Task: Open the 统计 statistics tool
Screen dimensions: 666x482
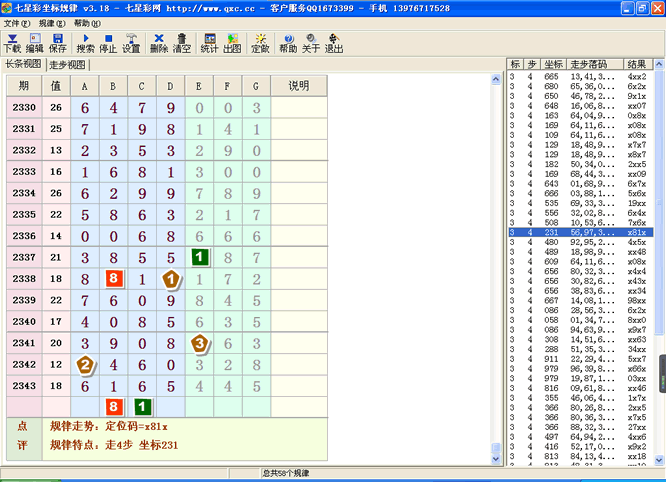Action: [x=209, y=44]
